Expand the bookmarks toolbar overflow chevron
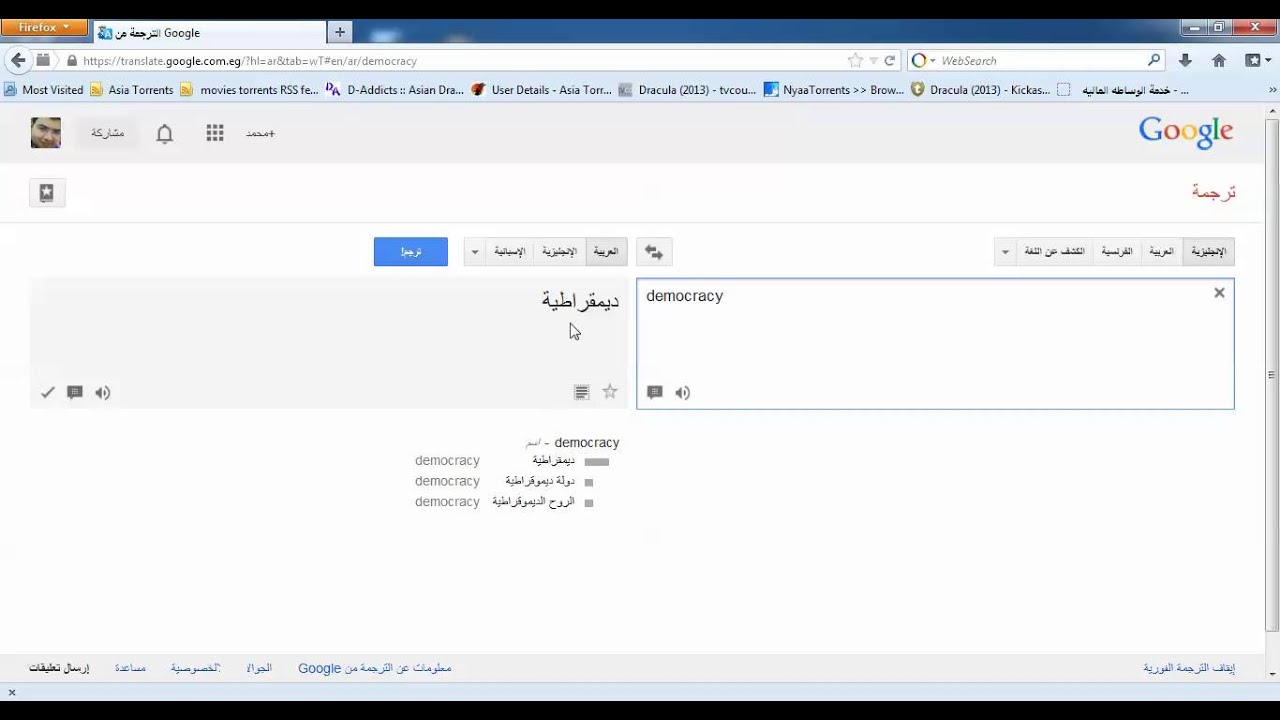The width and height of the screenshot is (1280, 720). [x=1272, y=90]
